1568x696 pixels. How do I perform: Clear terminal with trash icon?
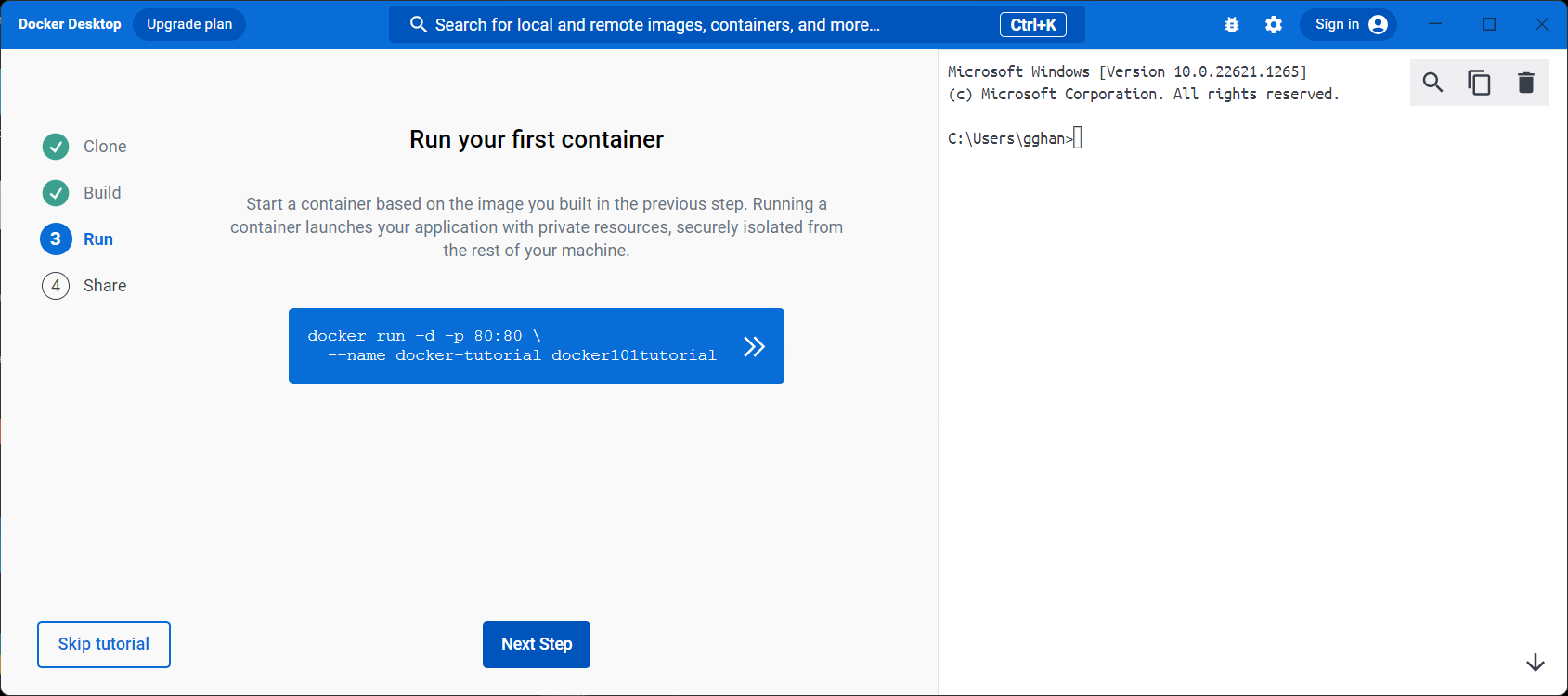(1525, 83)
